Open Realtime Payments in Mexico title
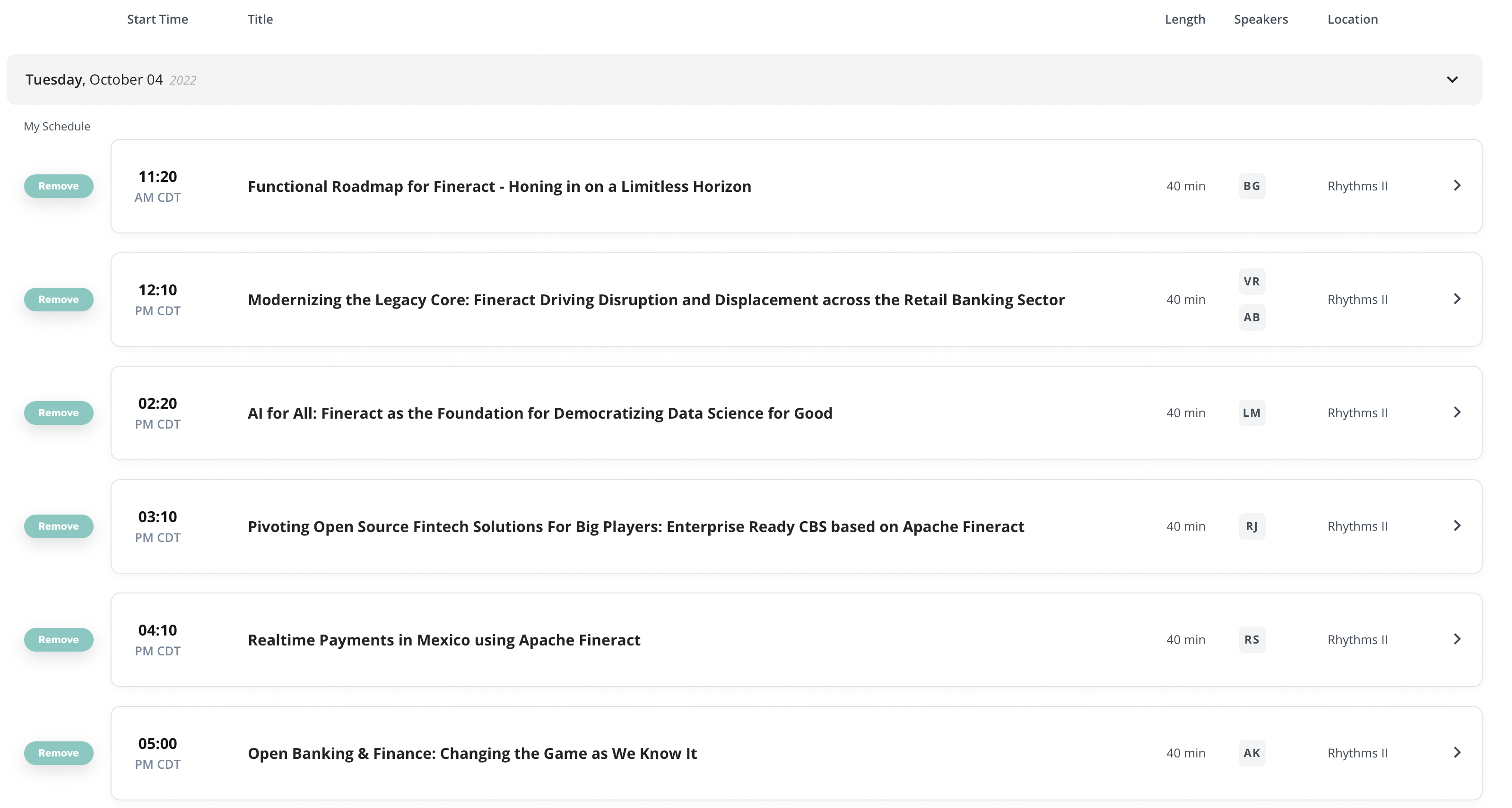 tap(444, 640)
